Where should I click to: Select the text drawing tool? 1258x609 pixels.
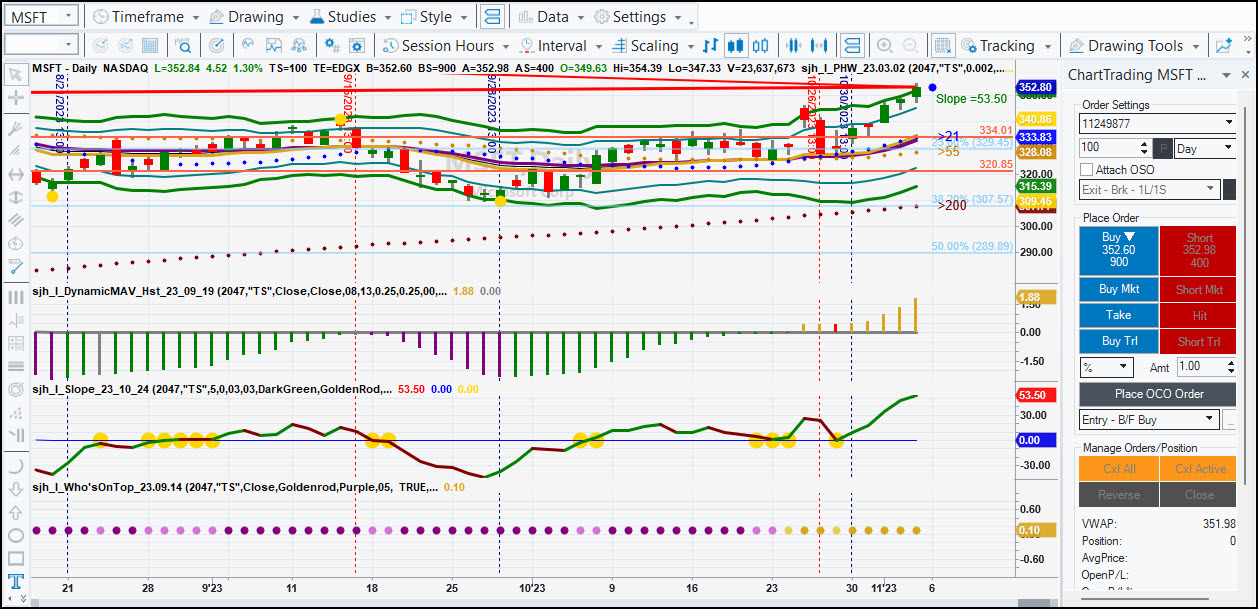point(15,582)
